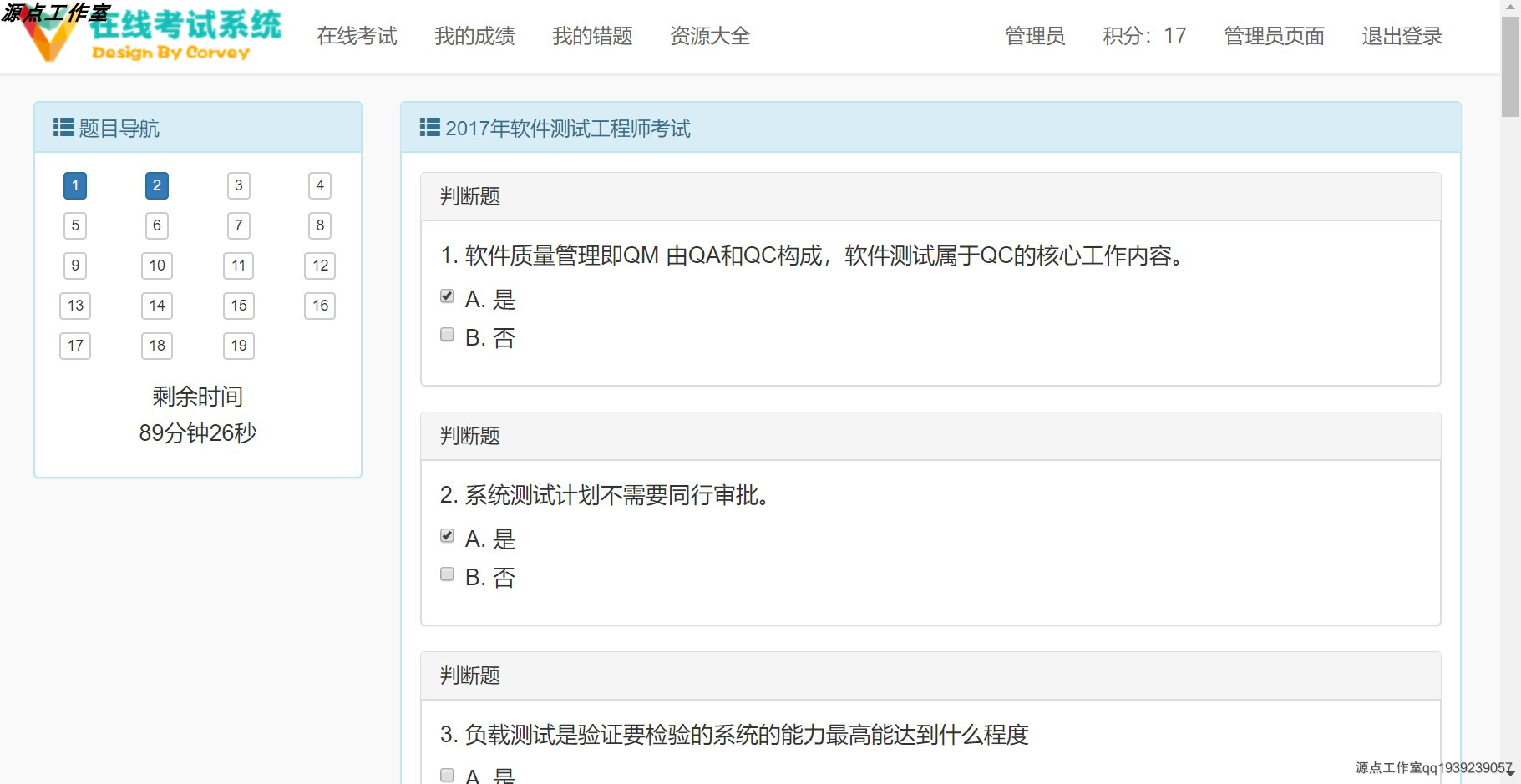Viewport: 1521px width, 784px height.
Task: Click the list icon beside the exam title
Action: coord(428,128)
